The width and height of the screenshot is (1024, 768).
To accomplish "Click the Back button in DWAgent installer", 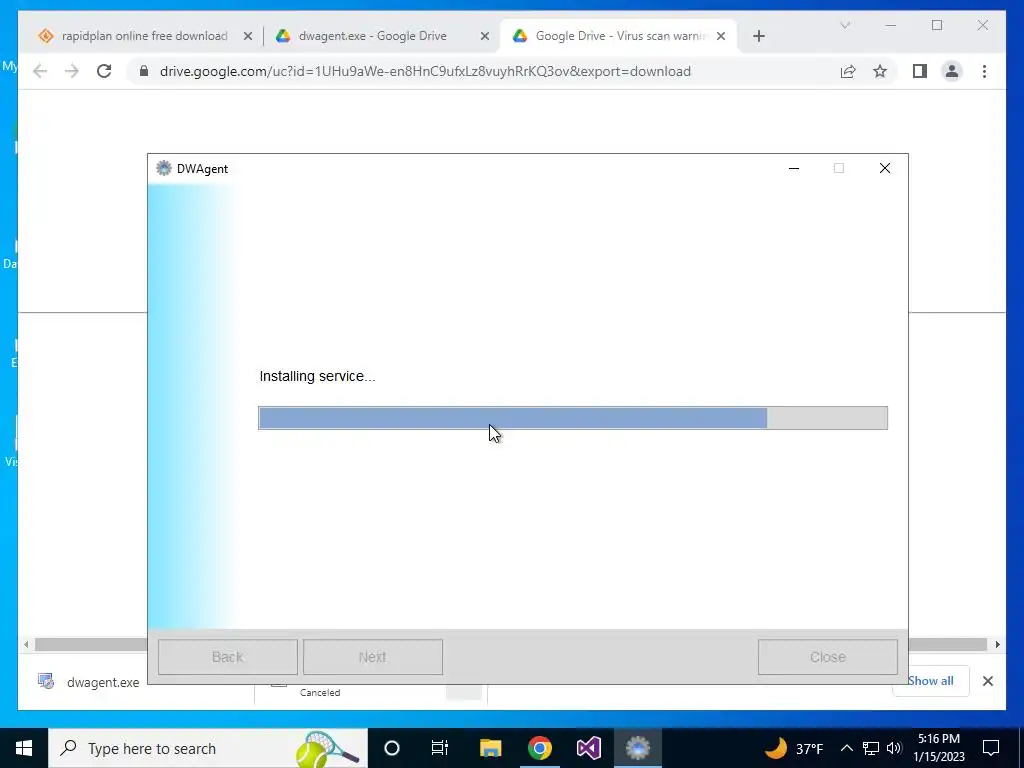I will [x=227, y=657].
